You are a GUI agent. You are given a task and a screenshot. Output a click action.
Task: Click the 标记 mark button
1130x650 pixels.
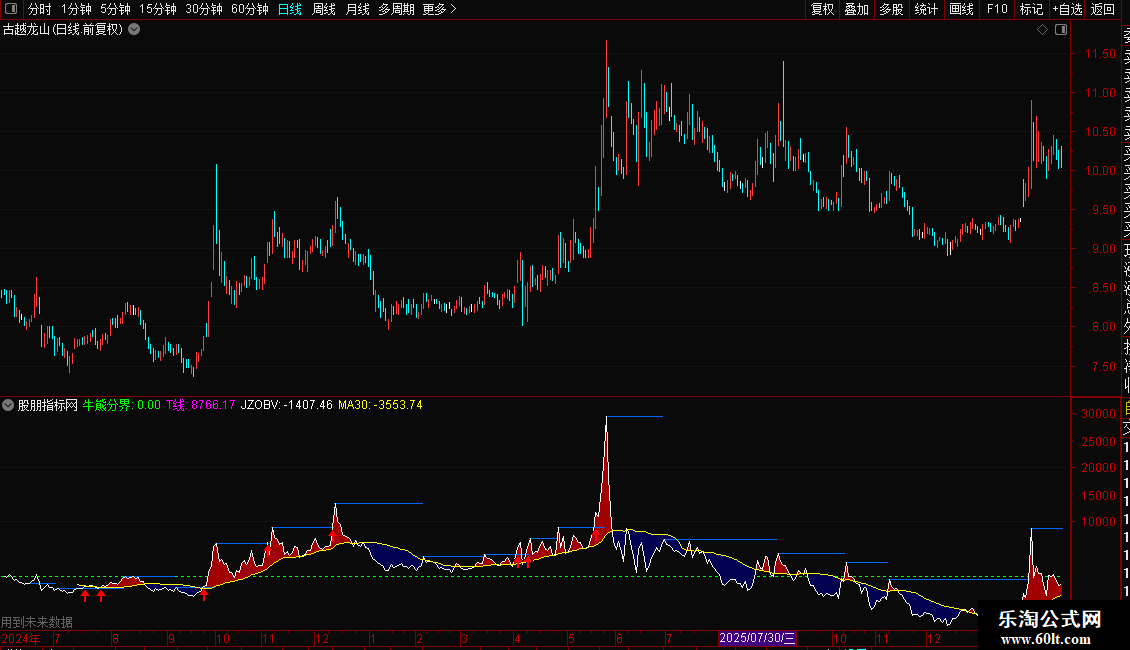pyautogui.click(x=1031, y=9)
